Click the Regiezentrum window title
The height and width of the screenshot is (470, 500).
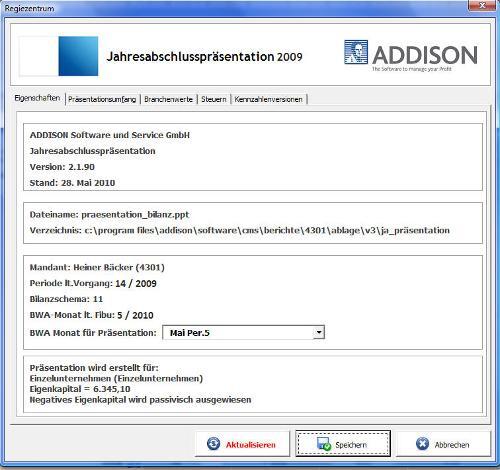pyautogui.click(x=29, y=8)
